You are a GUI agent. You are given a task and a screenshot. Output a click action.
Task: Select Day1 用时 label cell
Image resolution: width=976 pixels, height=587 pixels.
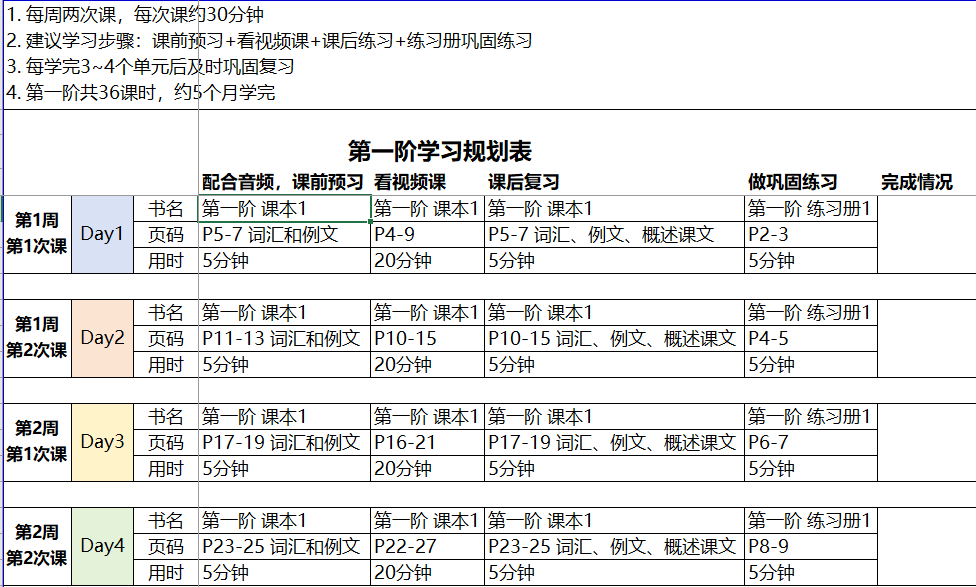[166, 261]
